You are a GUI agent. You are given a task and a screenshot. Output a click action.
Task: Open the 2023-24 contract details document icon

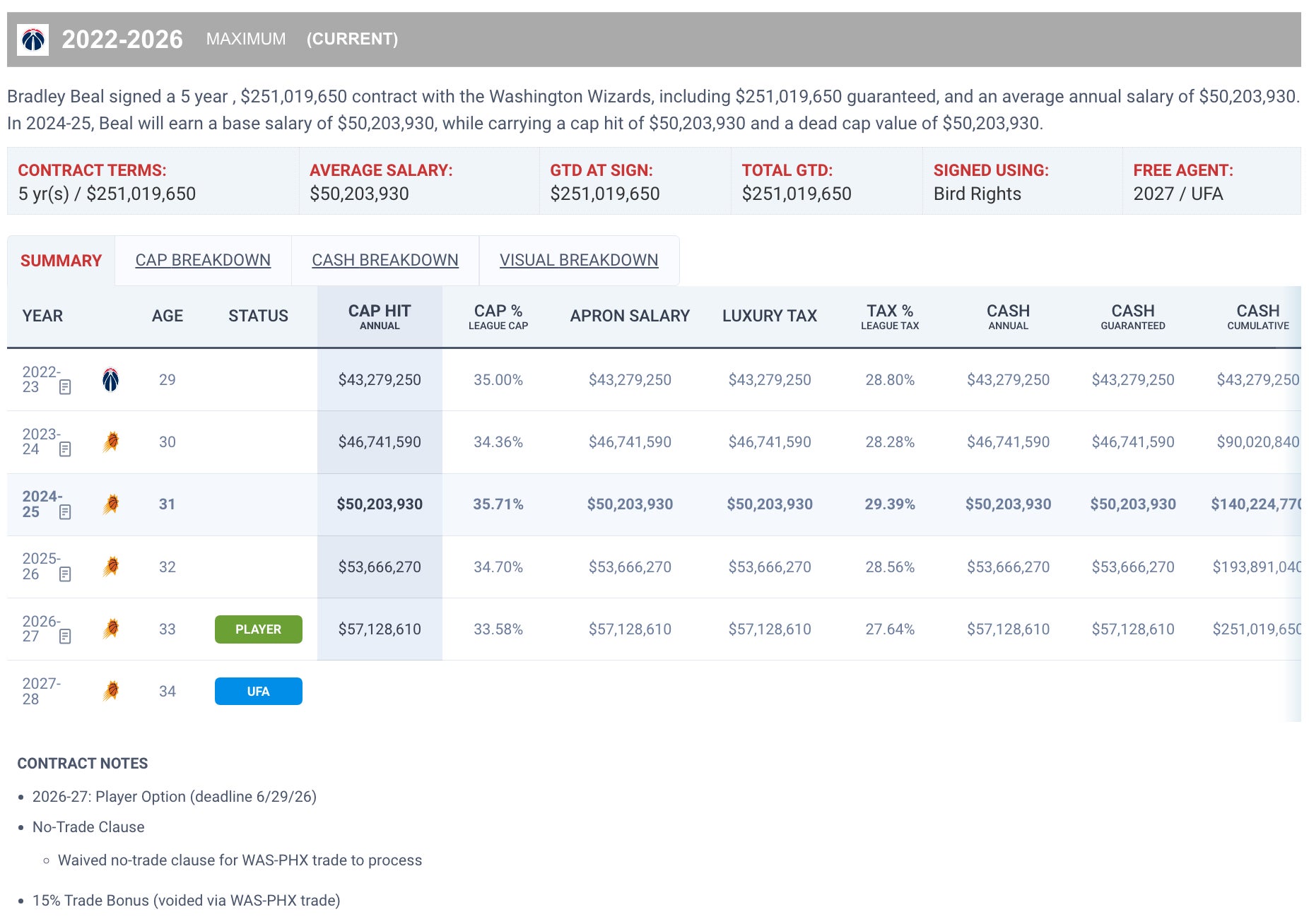[x=65, y=449]
